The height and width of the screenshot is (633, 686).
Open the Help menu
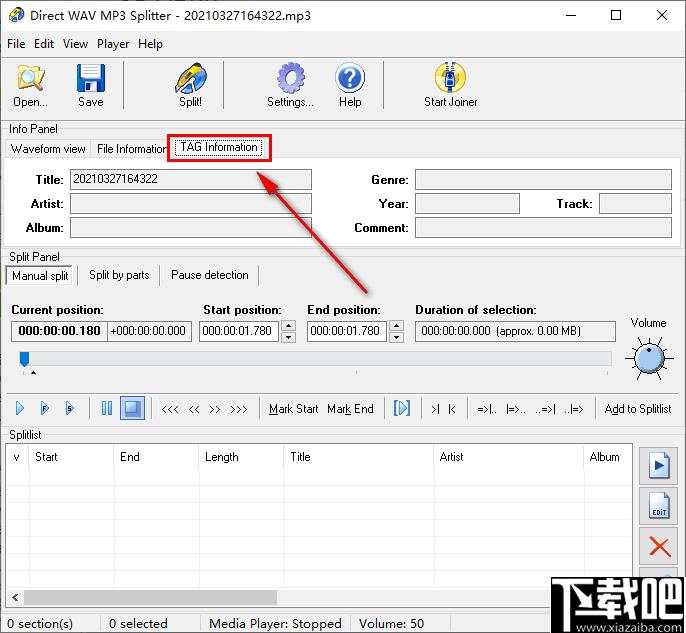(150, 44)
